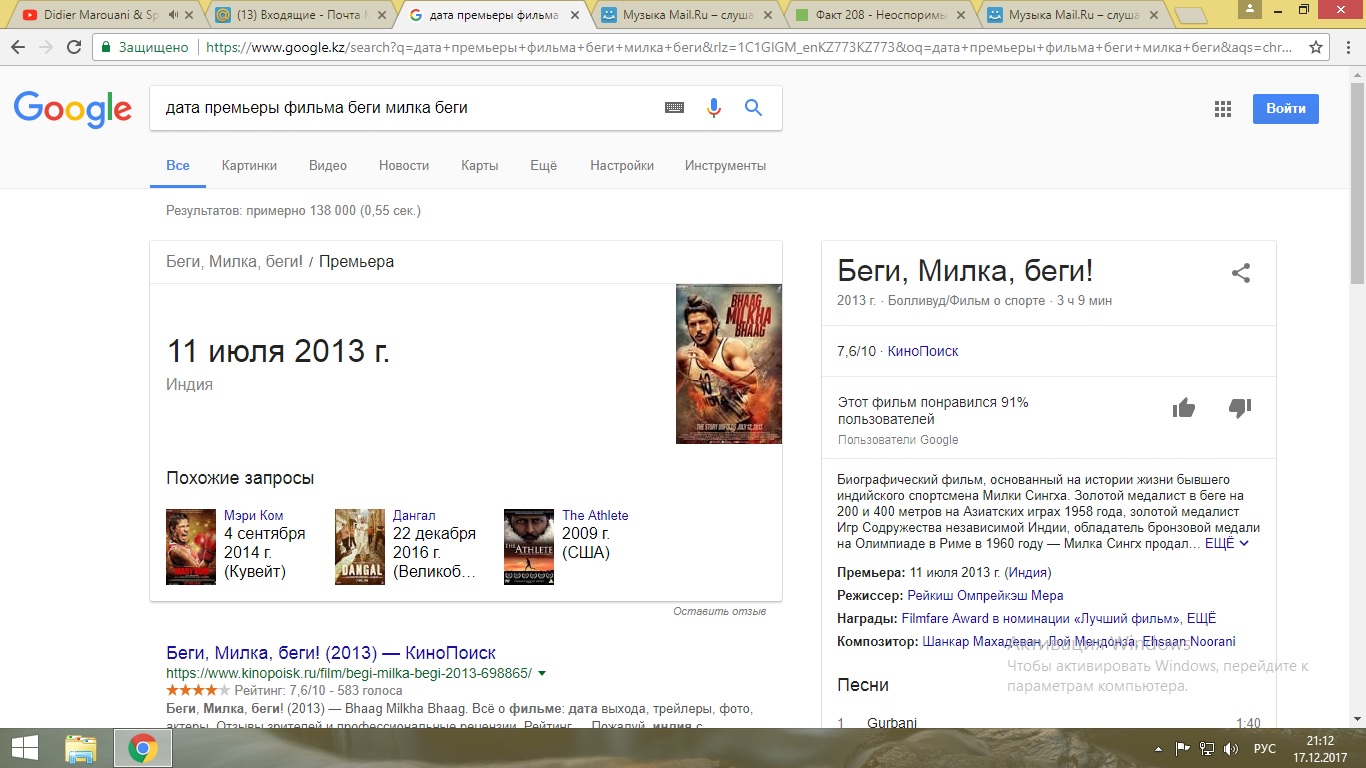
Task: Close the Didier Marouani tab
Action: (190, 15)
